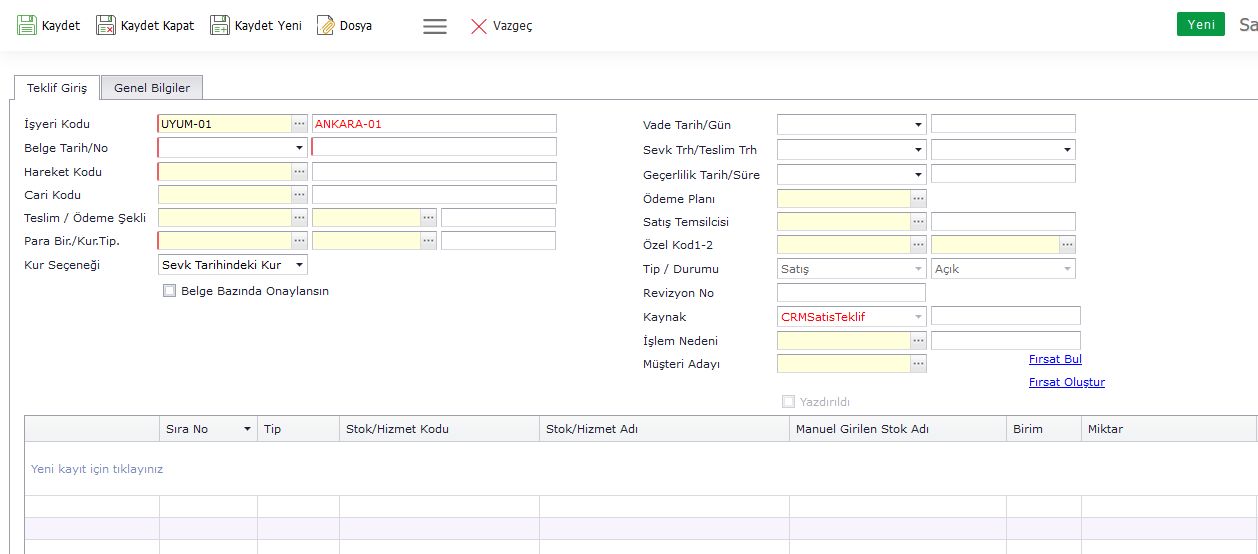The width and height of the screenshot is (1258, 554).
Task: Click the Vazgeç cancel X icon
Action: pyautogui.click(x=479, y=27)
